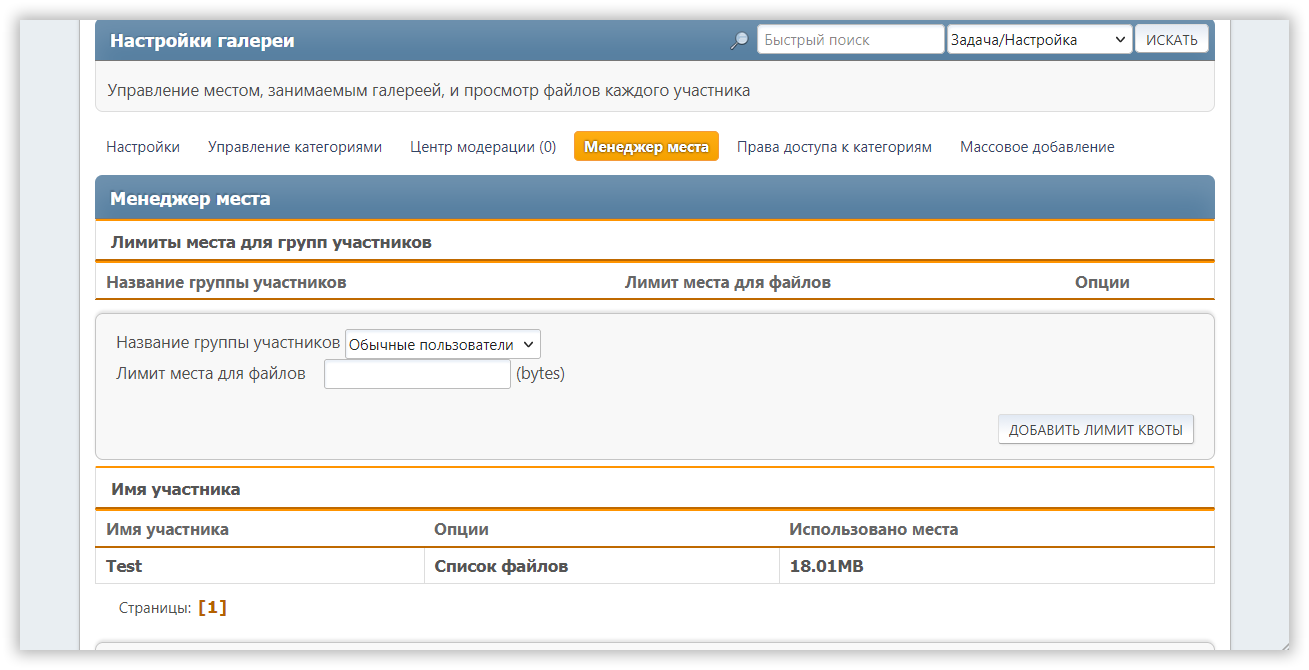
Task: Go to Центр модерации (0) tab
Action: 483,147
